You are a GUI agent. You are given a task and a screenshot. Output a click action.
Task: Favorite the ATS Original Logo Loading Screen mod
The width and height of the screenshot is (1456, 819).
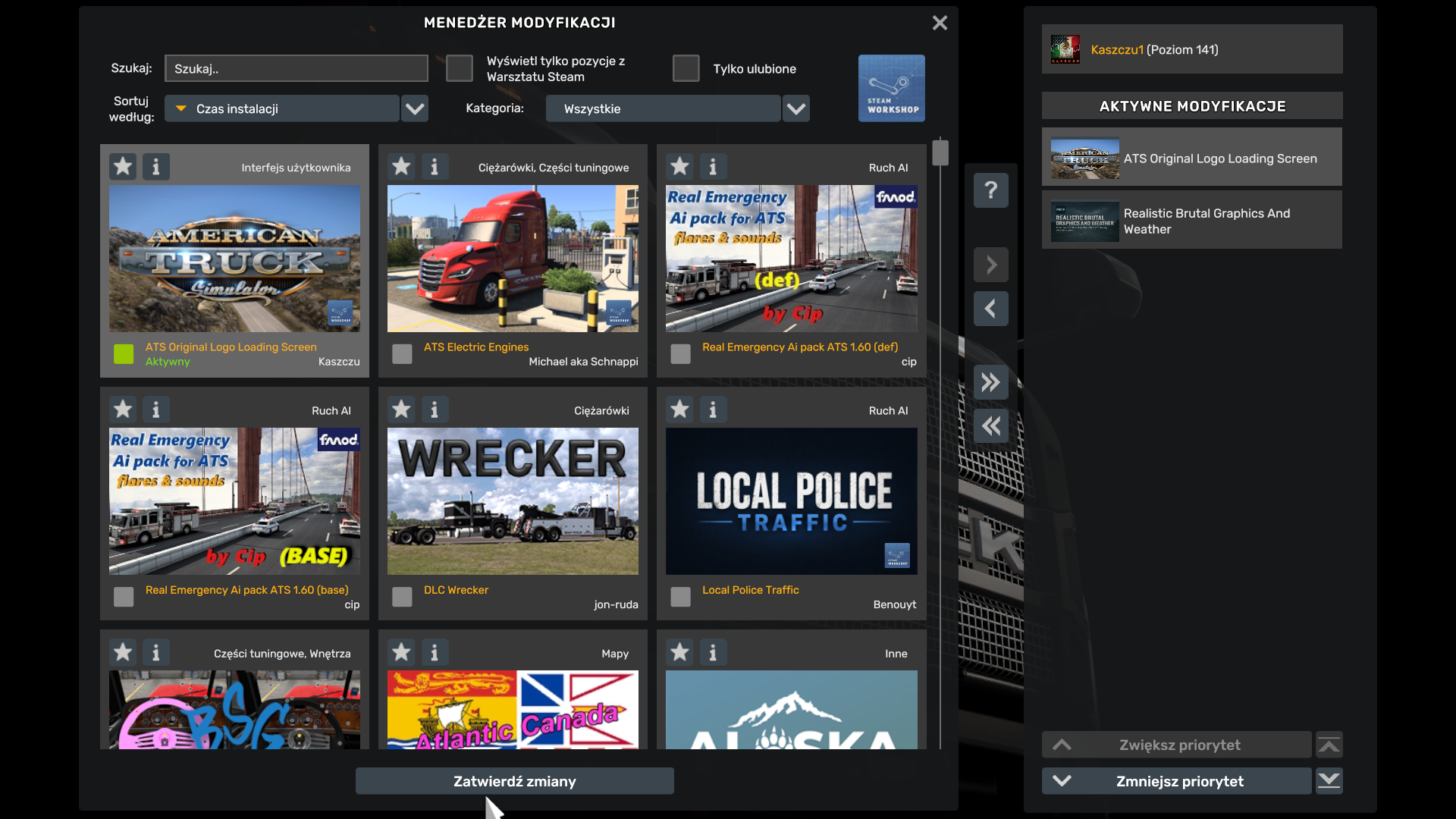tap(123, 166)
